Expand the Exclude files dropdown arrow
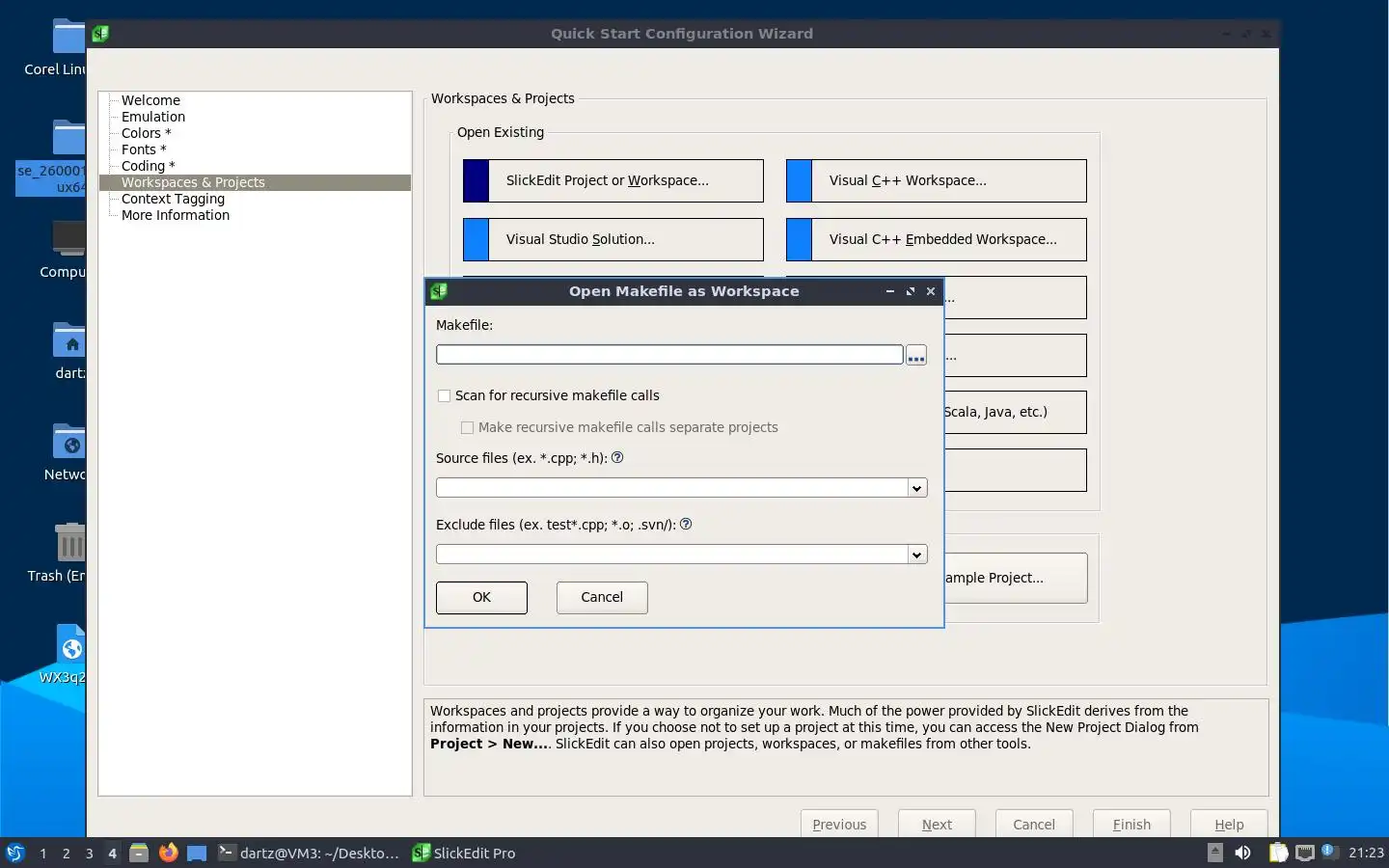The height and width of the screenshot is (868, 1389). 916,555
